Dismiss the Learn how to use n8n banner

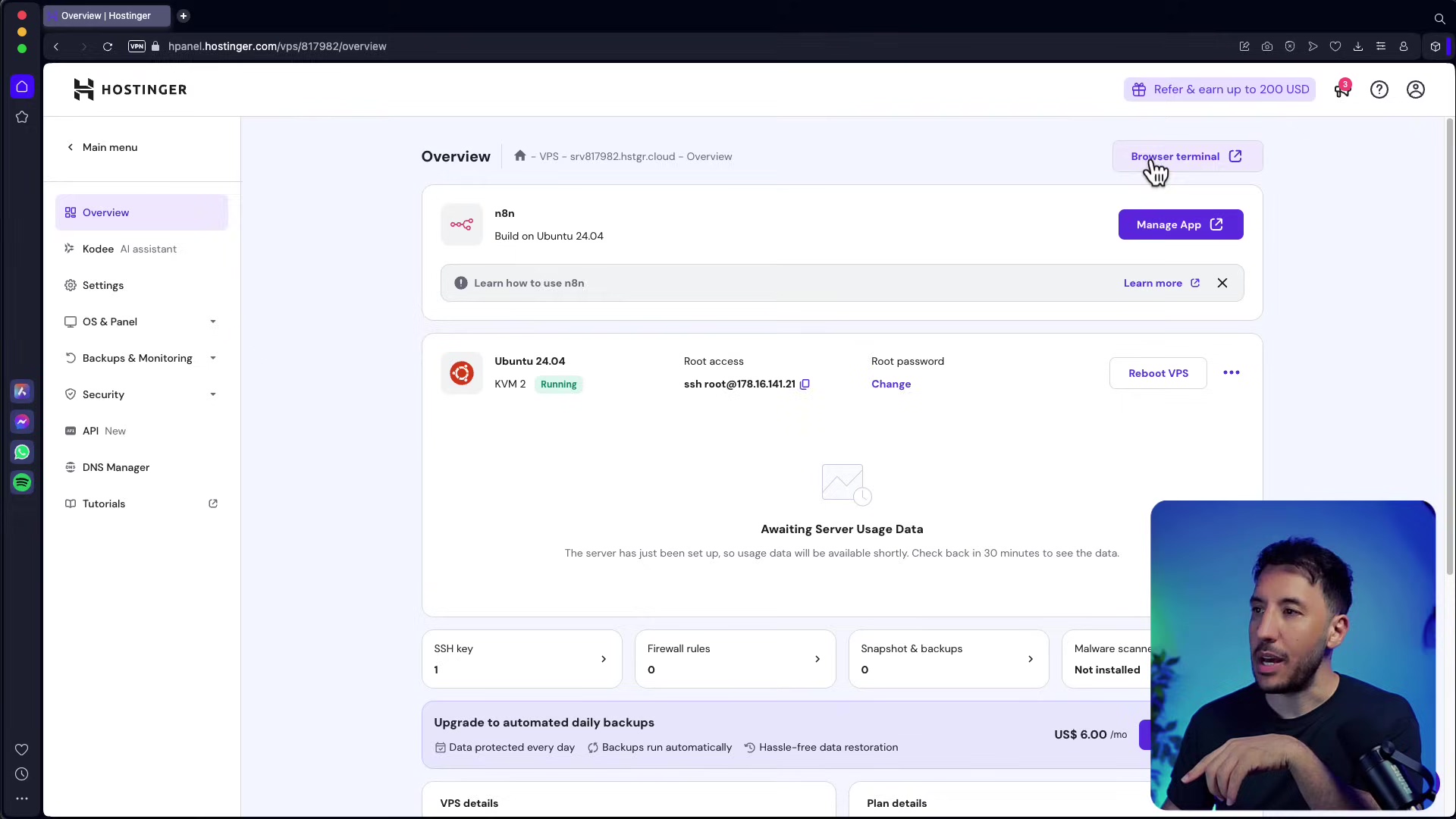[x=1222, y=283]
